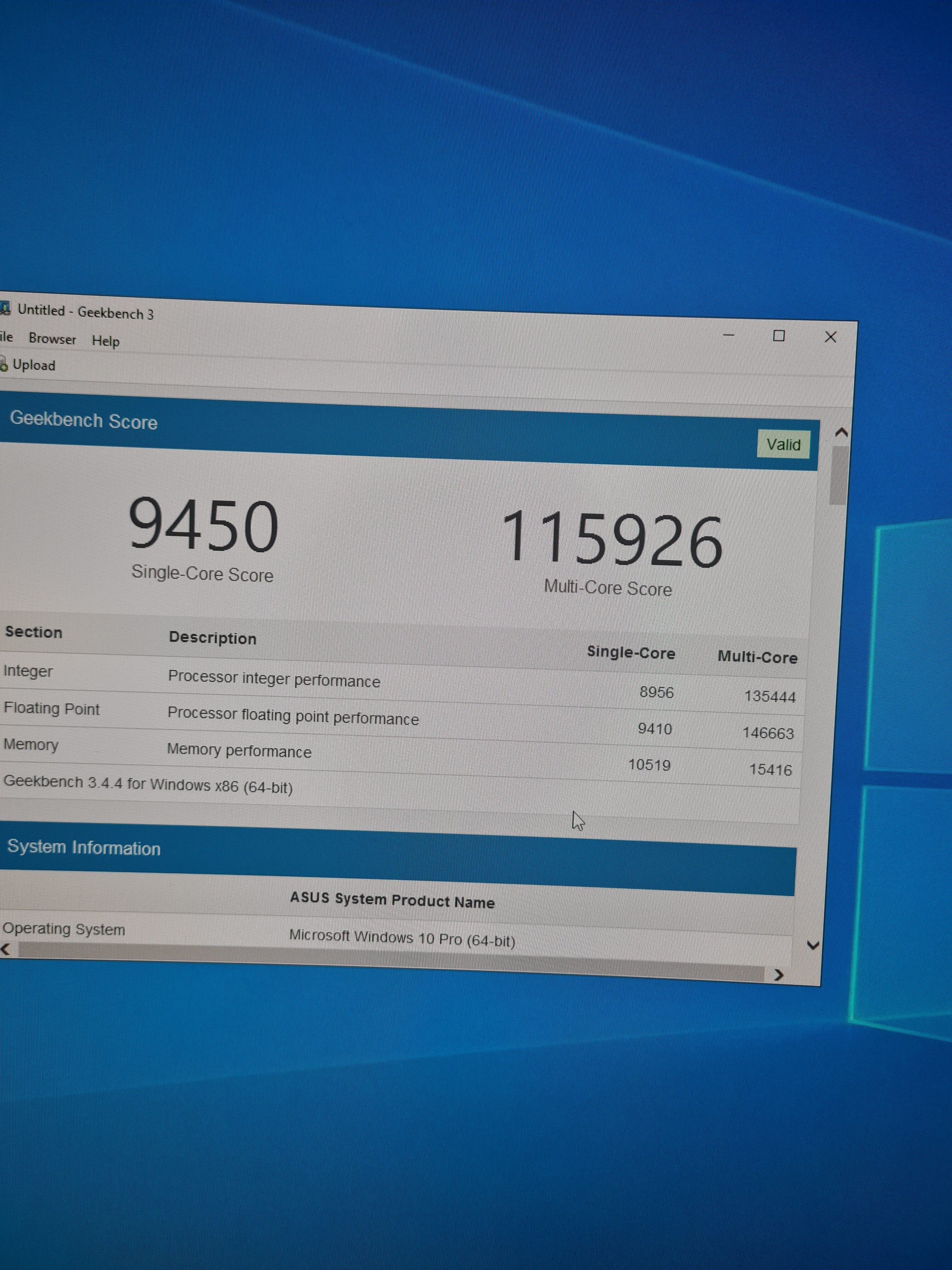
Task: Click the Geekbench 3.4.4 version text
Action: 148,784
